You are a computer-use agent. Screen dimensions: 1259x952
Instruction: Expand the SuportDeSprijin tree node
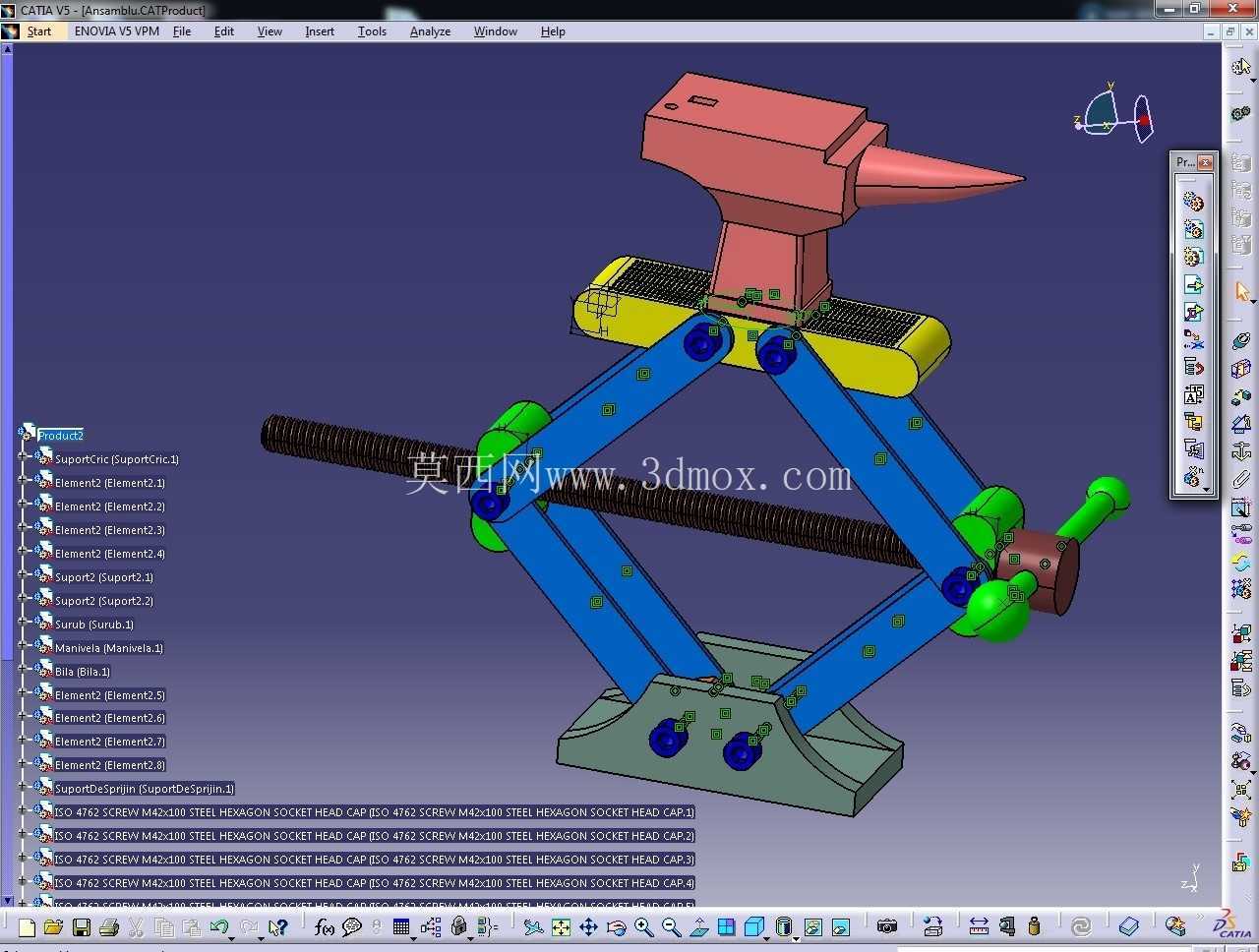23,788
